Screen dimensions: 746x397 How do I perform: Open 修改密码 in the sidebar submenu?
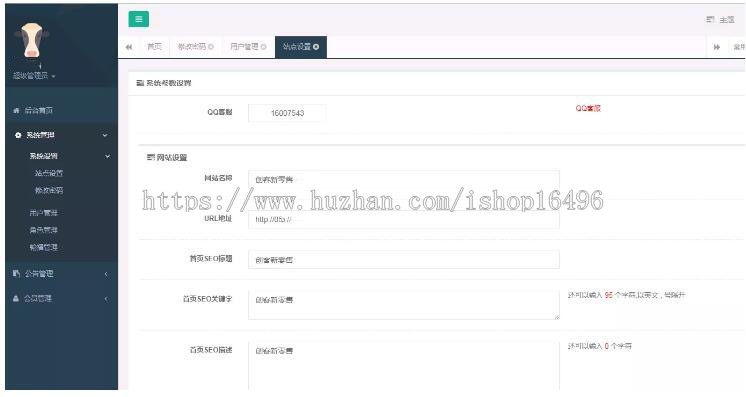click(x=49, y=190)
